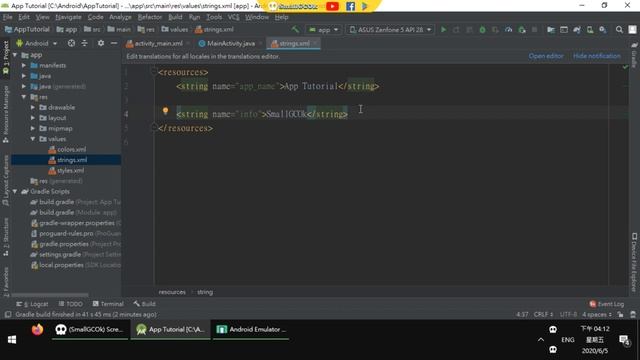
Task: Open the profiler gauge icon in toolbar
Action: tap(509, 30)
